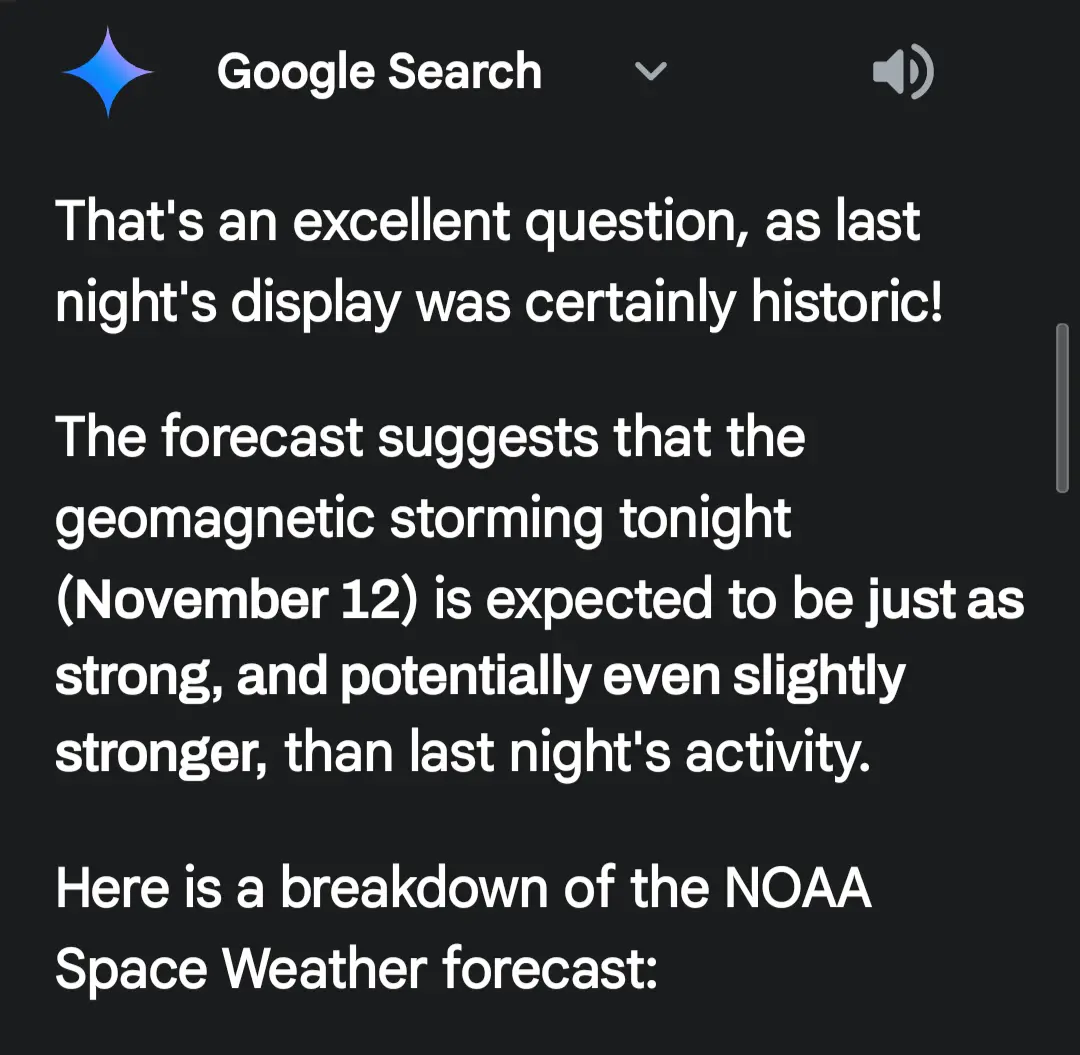Expand the Google Search dropdown chevron

(651, 72)
